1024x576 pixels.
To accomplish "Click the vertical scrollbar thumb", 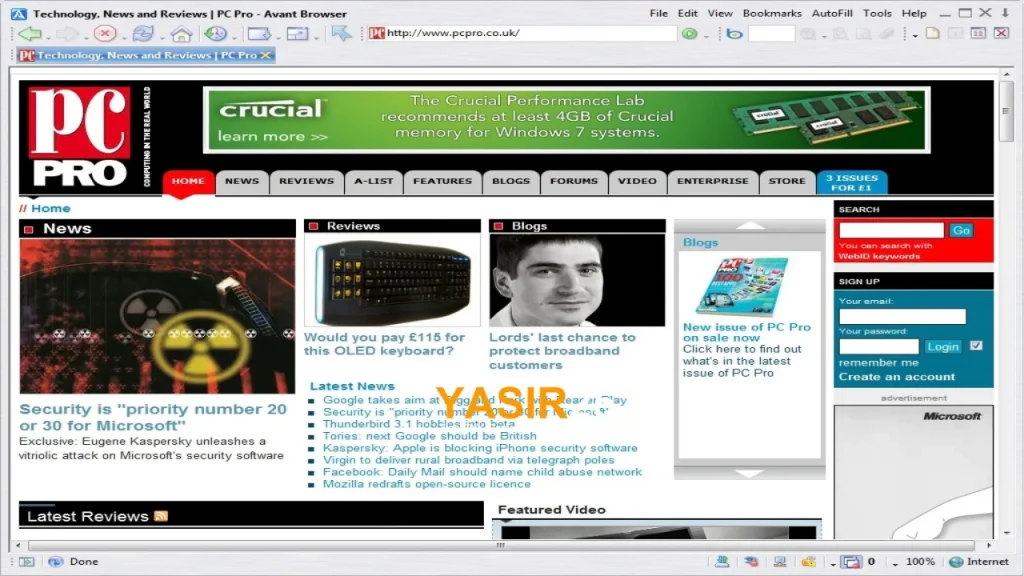I will tap(1006, 111).
